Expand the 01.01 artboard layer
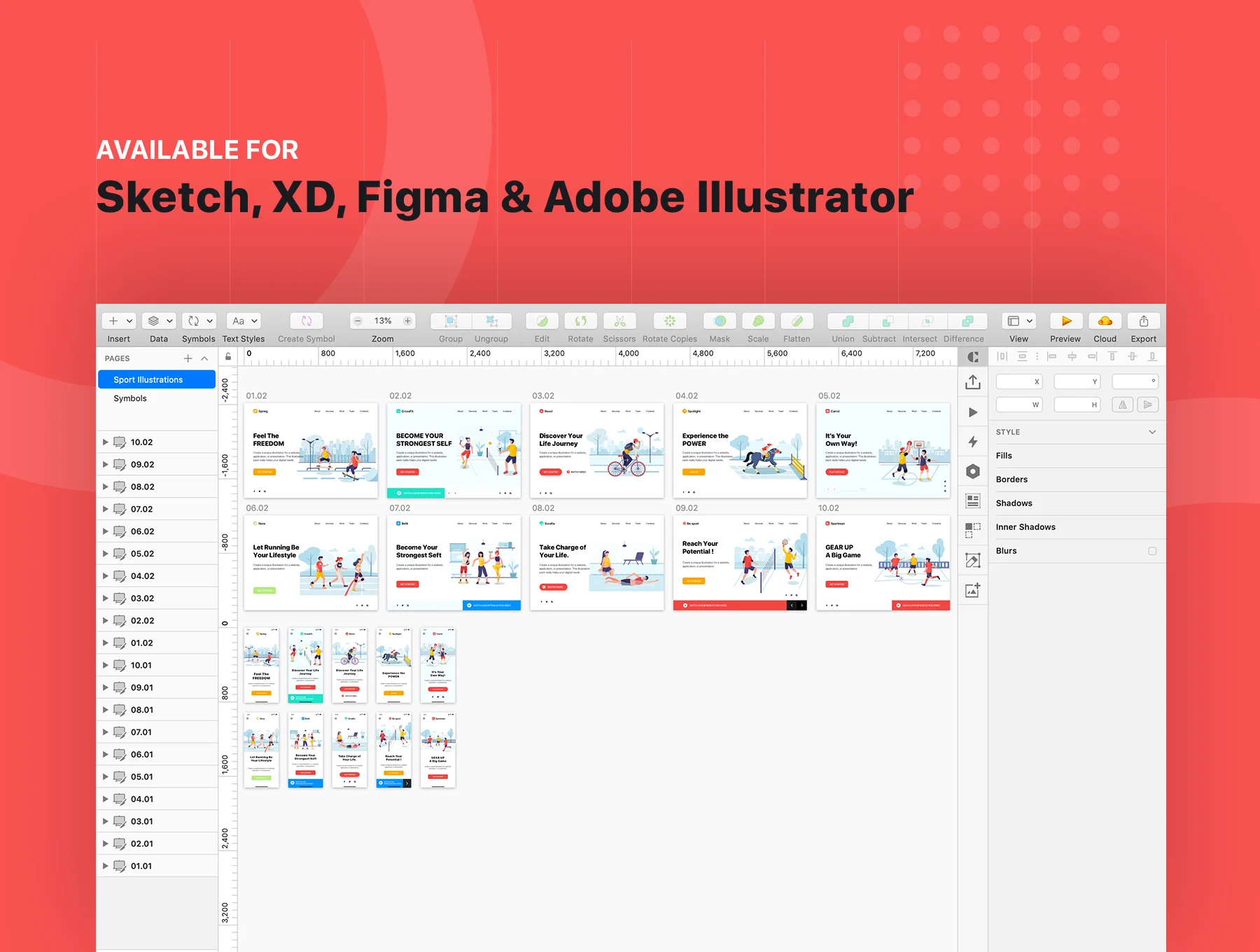 point(106,867)
